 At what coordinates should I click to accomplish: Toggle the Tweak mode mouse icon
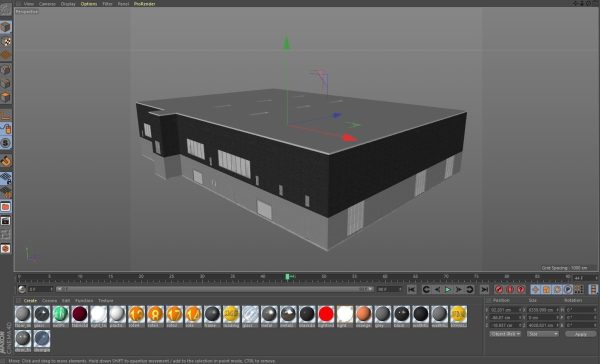[5, 129]
